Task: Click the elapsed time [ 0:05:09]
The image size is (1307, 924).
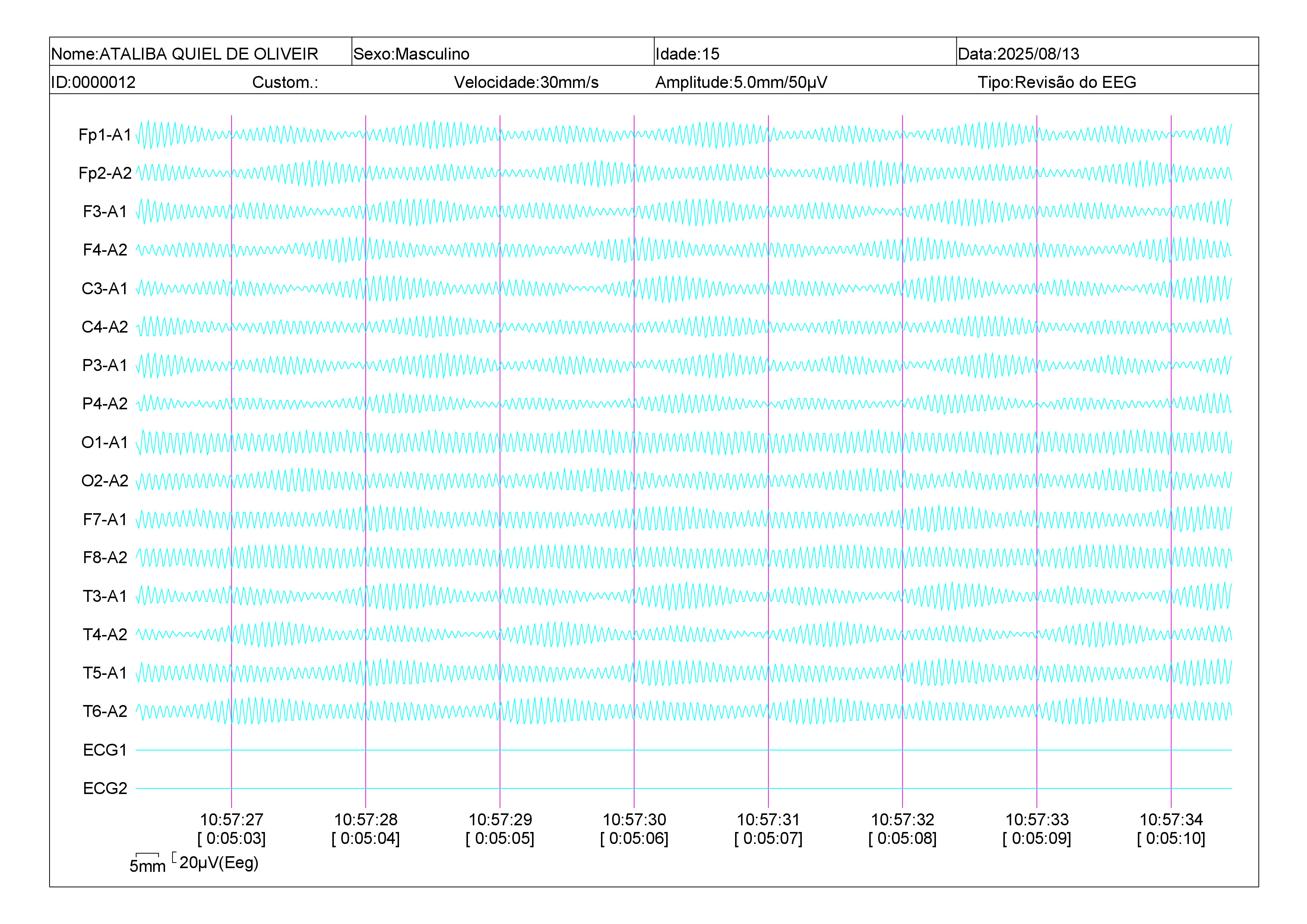Action: 1037,839
